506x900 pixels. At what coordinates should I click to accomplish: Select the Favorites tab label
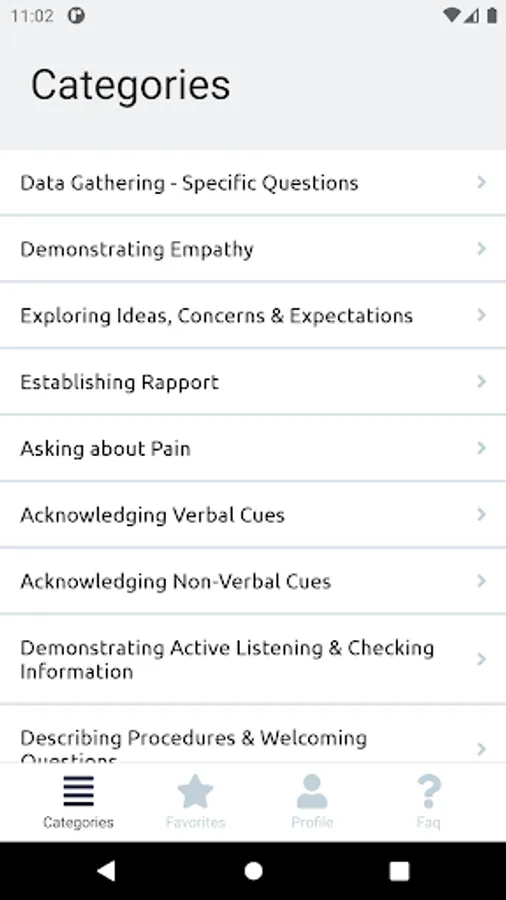(195, 823)
